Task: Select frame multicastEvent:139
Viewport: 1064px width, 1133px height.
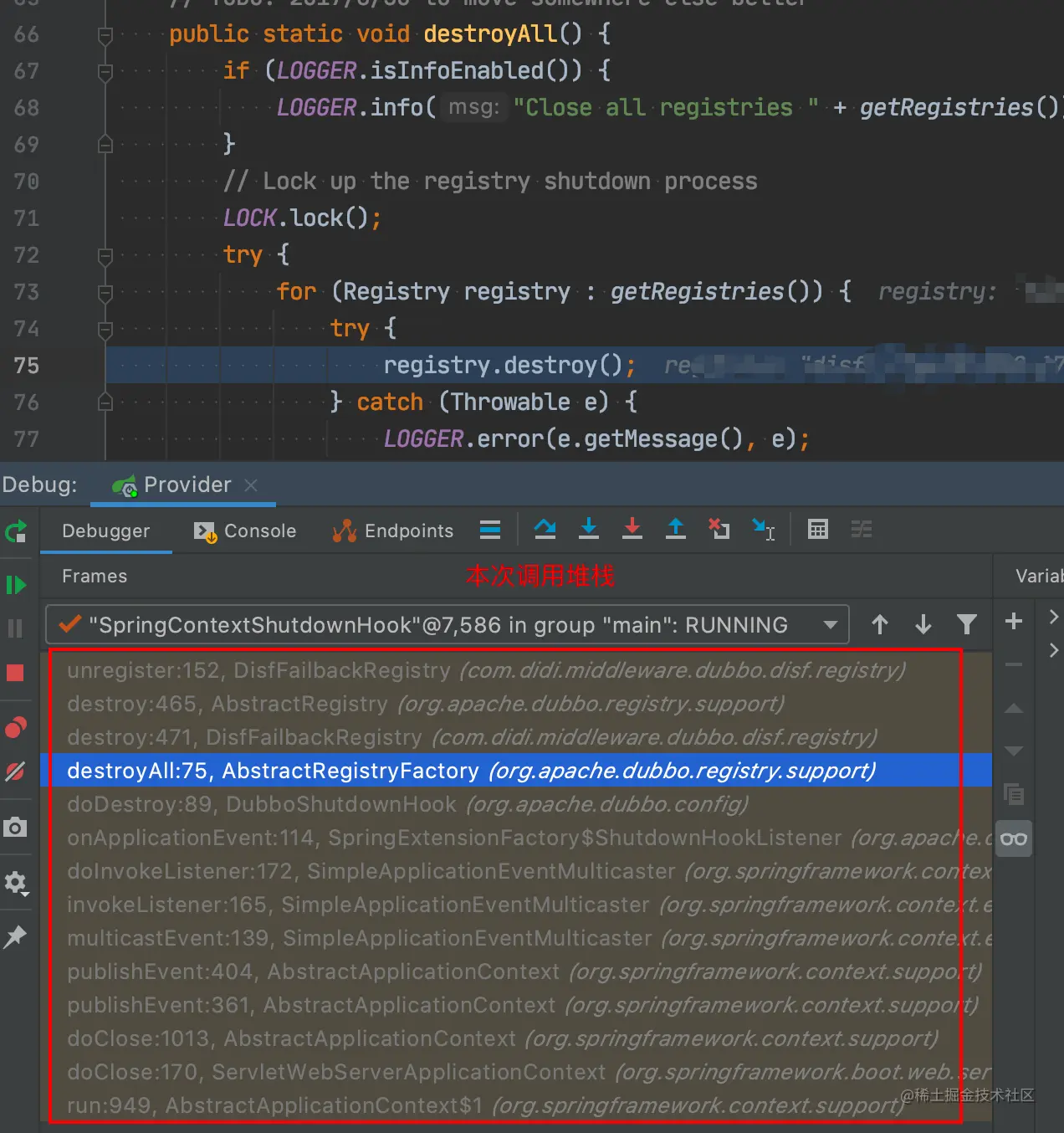Action: point(516,938)
